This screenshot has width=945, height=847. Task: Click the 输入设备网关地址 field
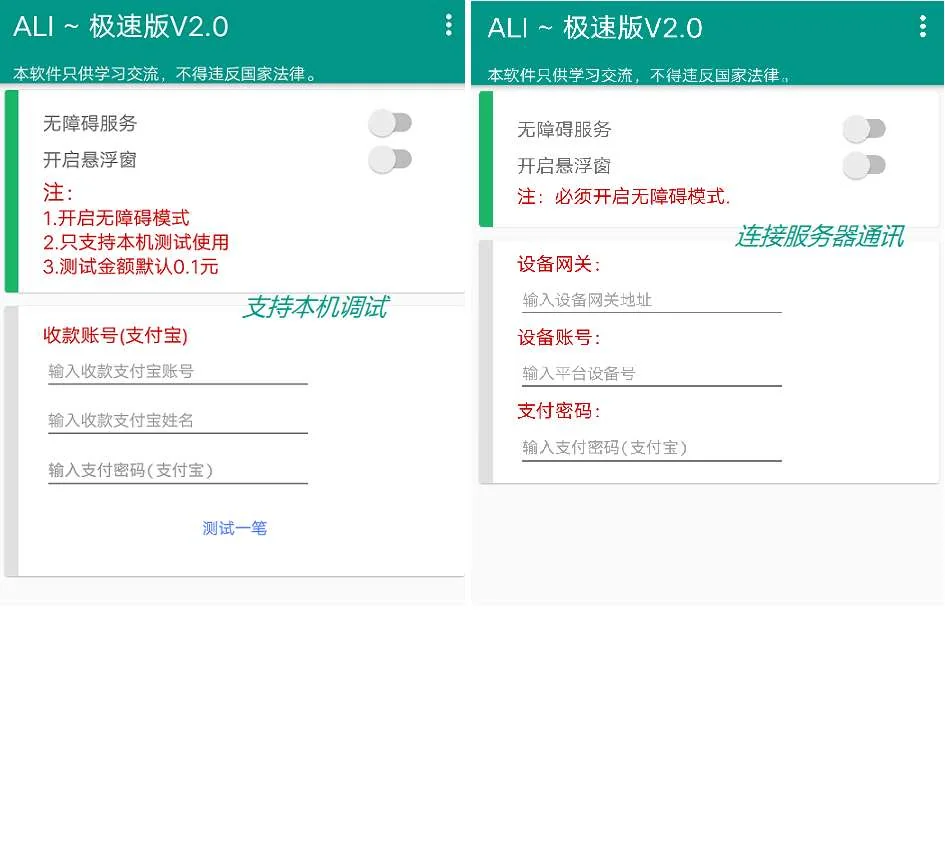(651, 300)
